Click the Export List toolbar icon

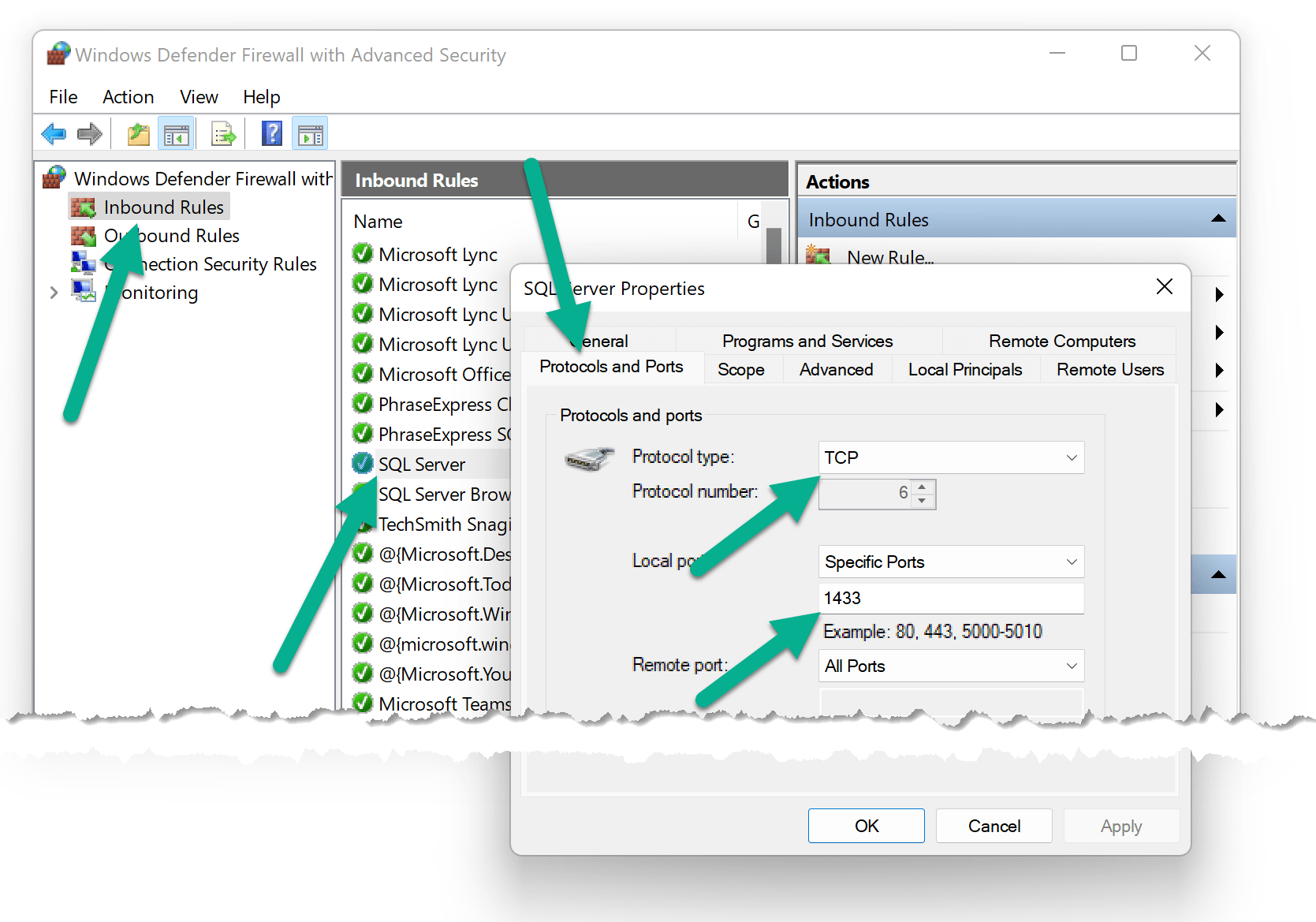pyautogui.click(x=224, y=134)
